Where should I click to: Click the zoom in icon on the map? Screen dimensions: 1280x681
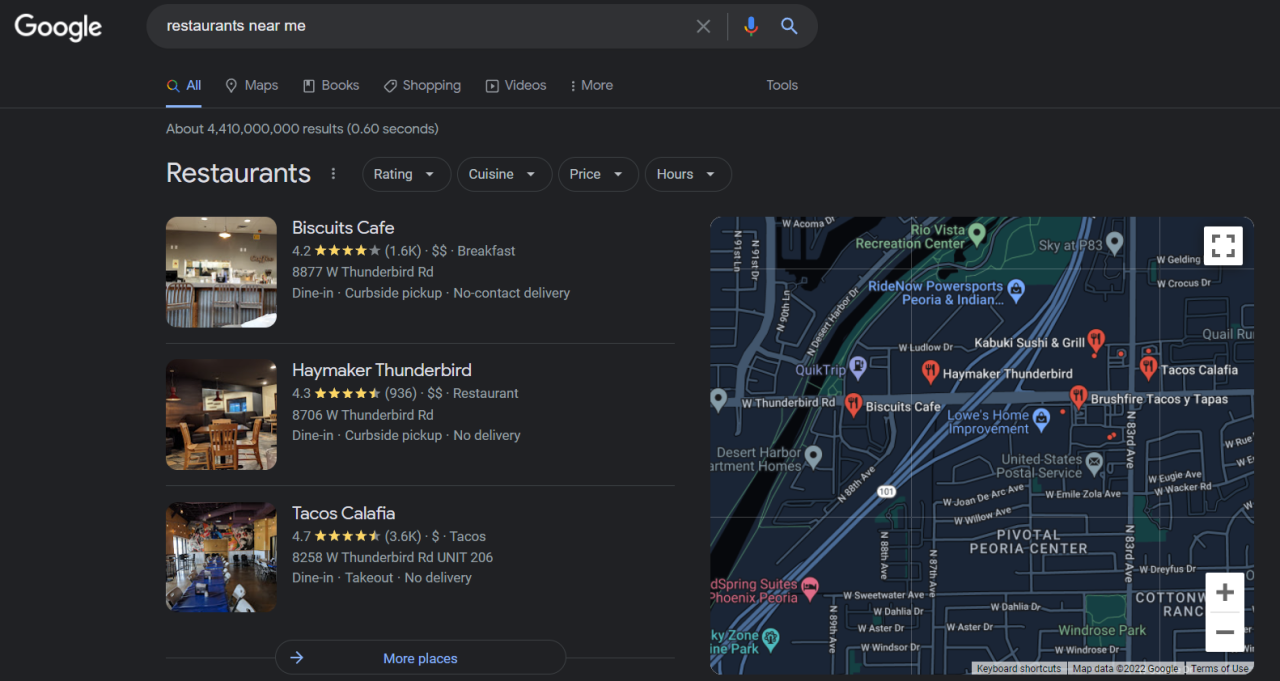tap(1224, 592)
